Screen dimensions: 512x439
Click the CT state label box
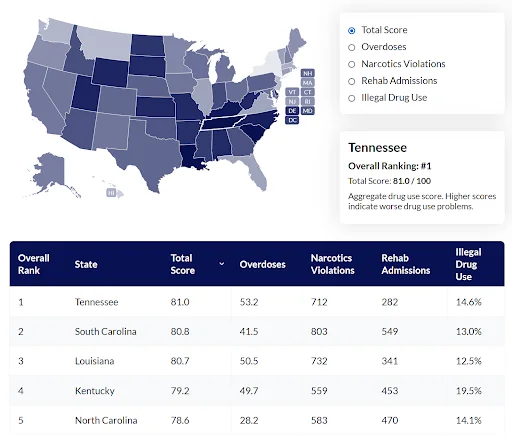(308, 92)
